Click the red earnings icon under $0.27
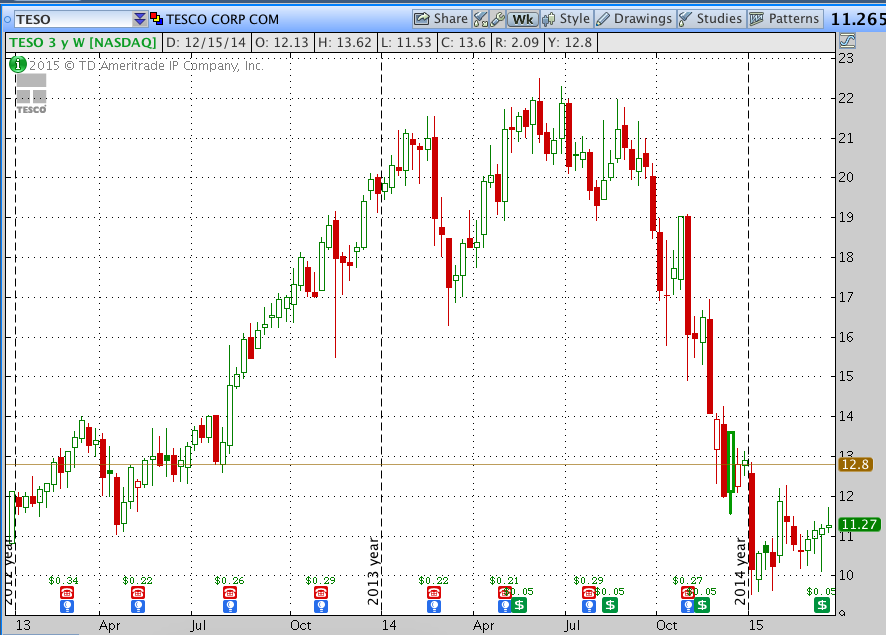Viewport: 886px width, 635px height. [x=687, y=593]
